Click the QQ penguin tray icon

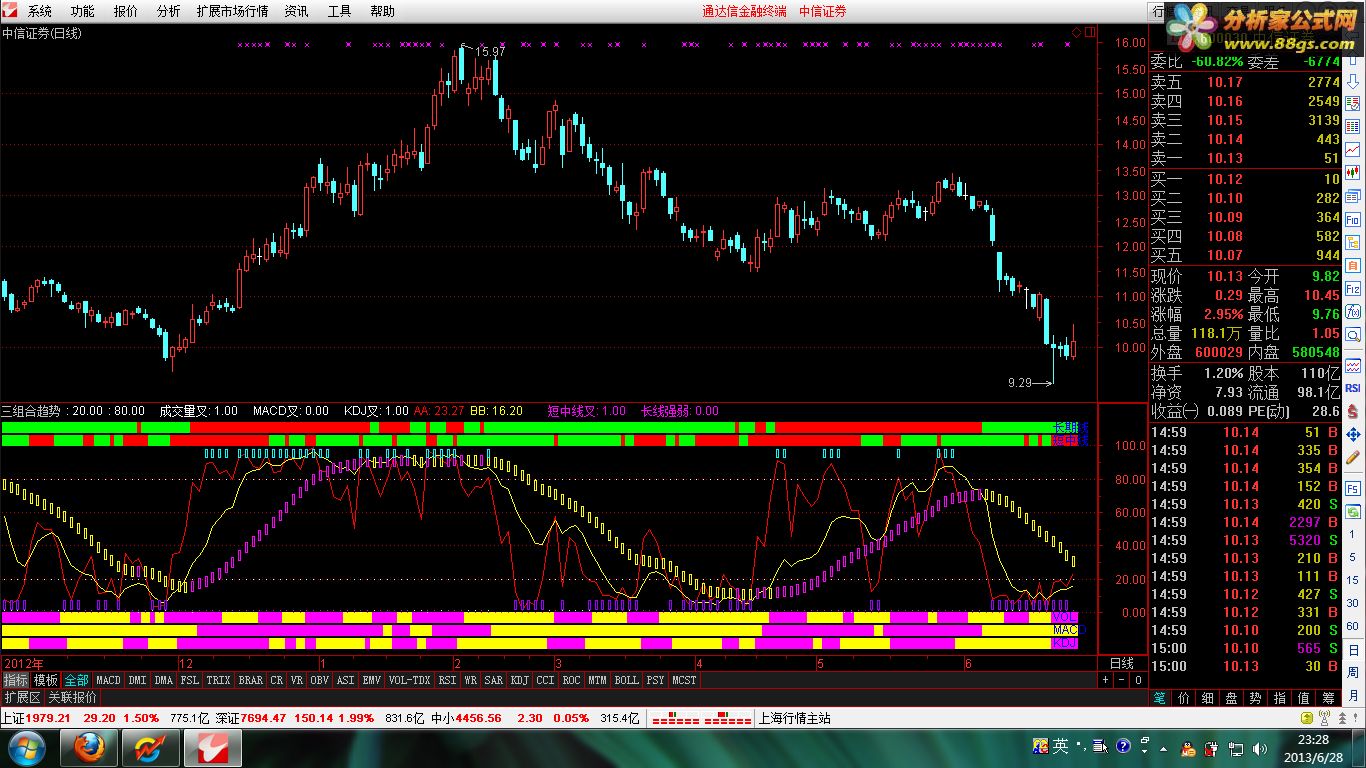click(x=1188, y=749)
